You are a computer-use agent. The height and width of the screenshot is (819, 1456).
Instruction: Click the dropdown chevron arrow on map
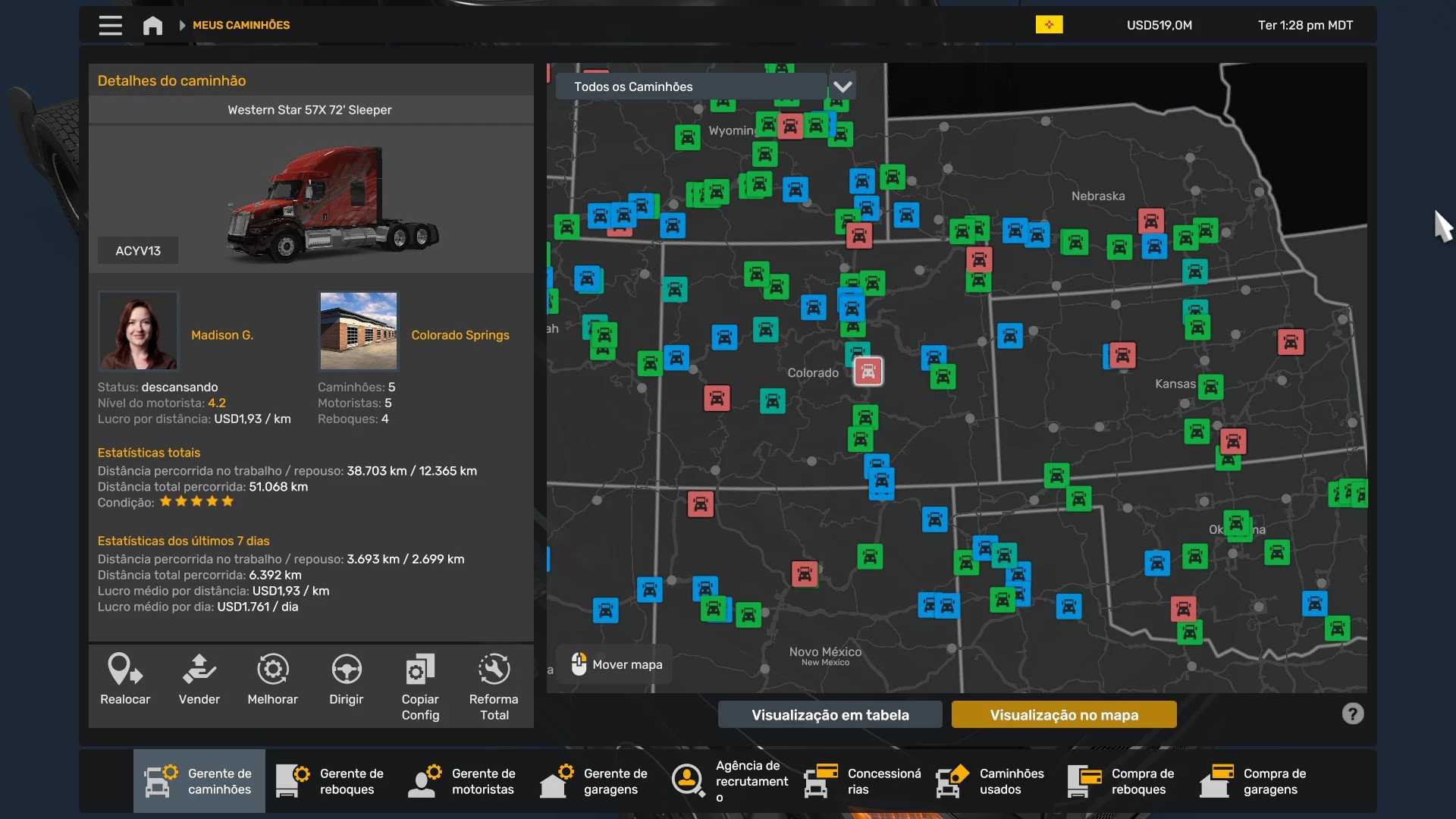pyautogui.click(x=843, y=86)
